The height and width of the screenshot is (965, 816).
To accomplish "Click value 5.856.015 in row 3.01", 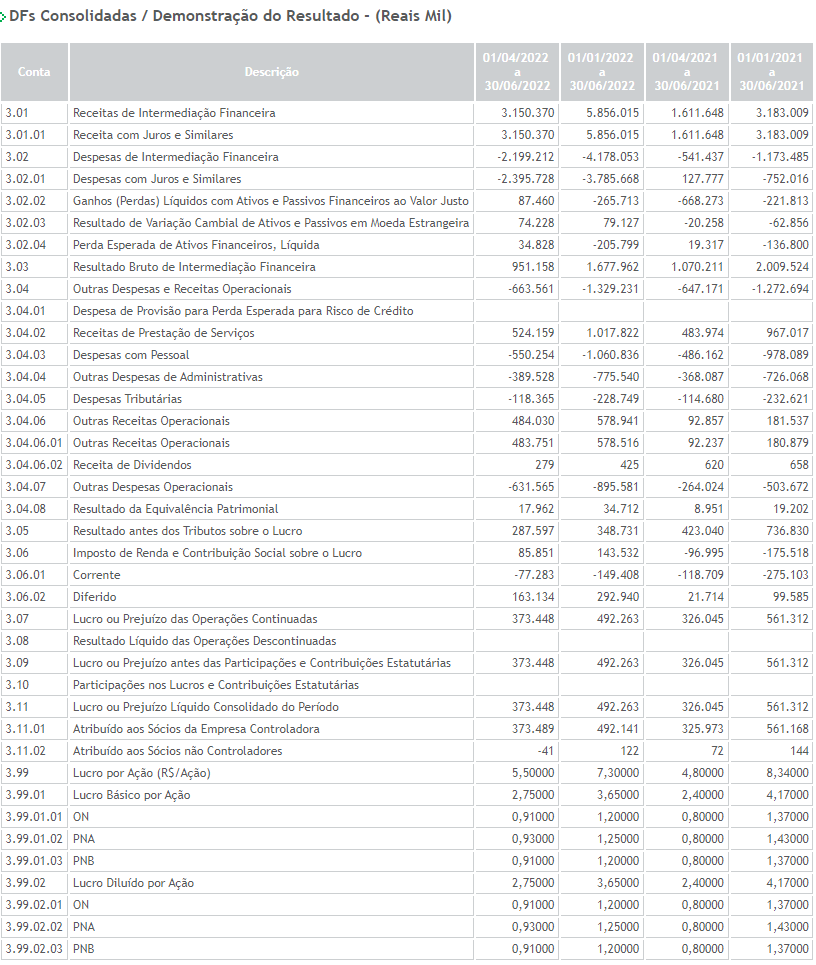I will pyautogui.click(x=612, y=113).
